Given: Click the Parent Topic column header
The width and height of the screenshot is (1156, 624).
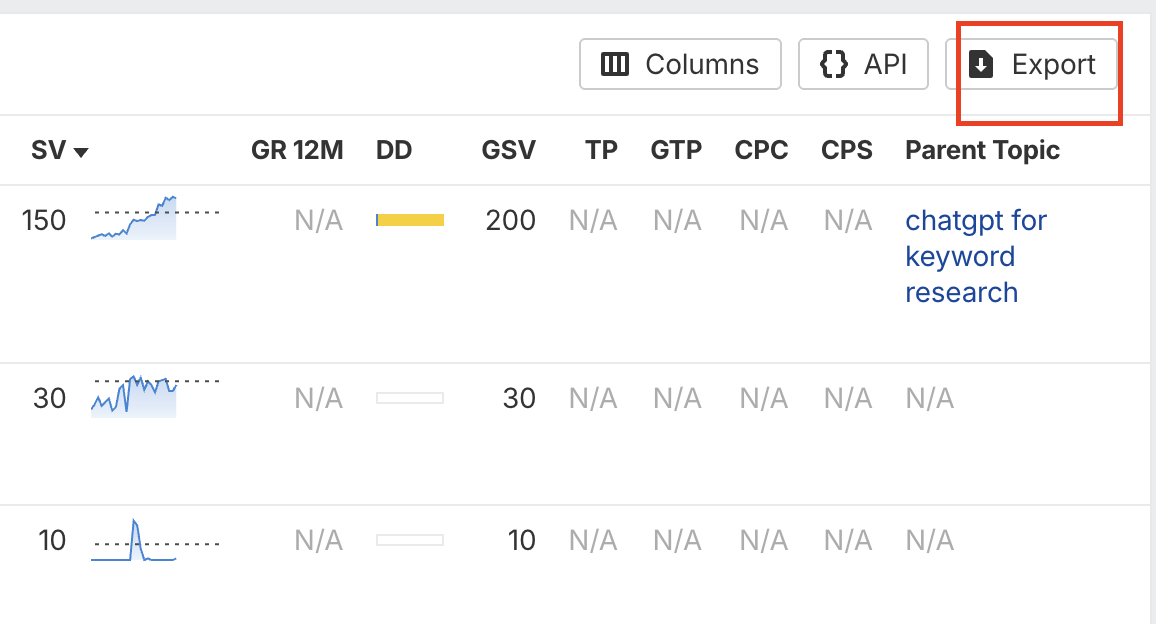Looking at the screenshot, I should [982, 150].
